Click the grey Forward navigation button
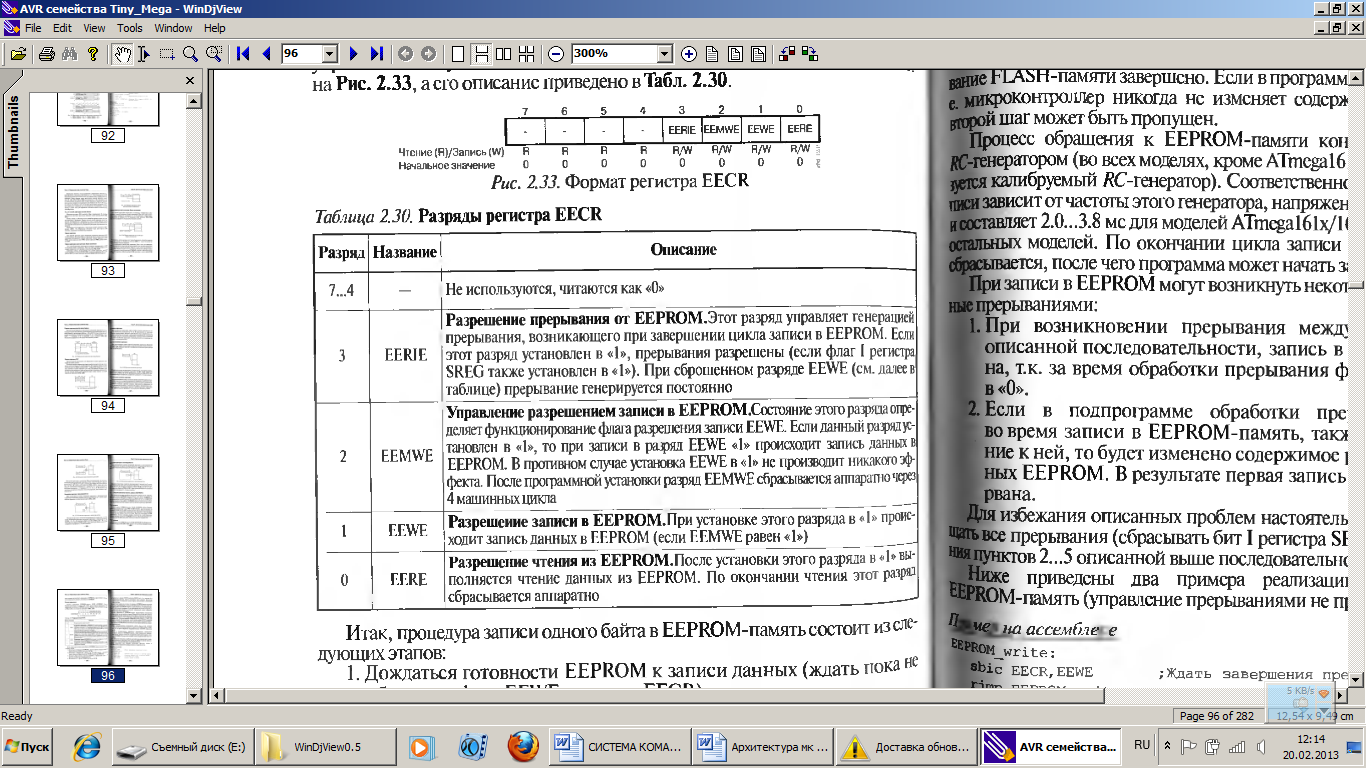This screenshot has width=1366, height=768. click(428, 54)
